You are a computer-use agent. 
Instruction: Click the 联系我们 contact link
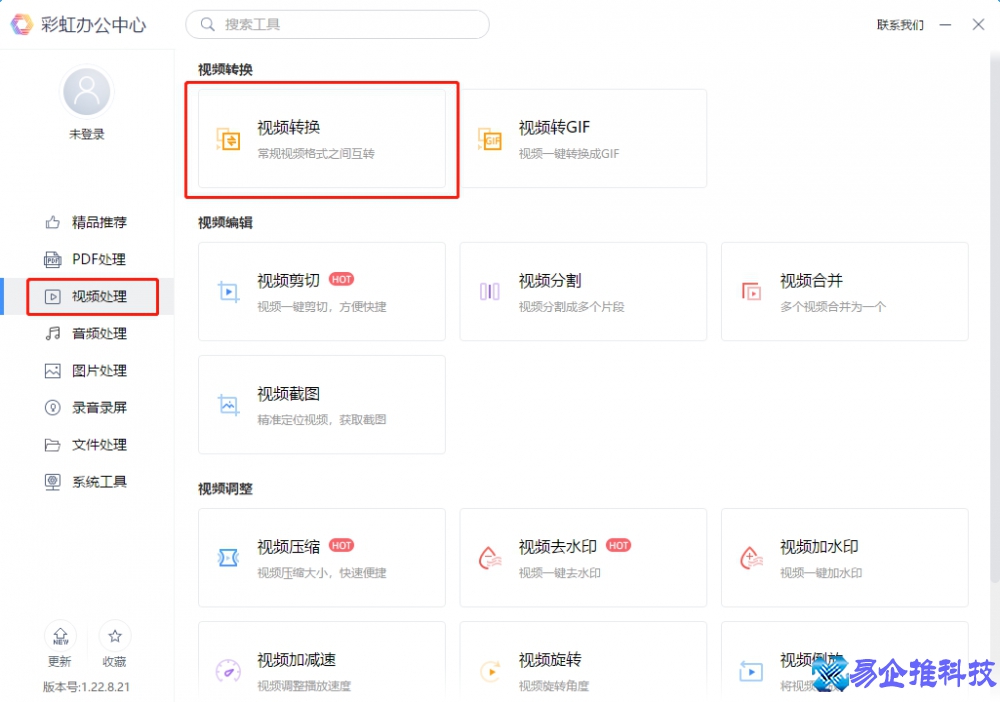pyautogui.click(x=898, y=25)
